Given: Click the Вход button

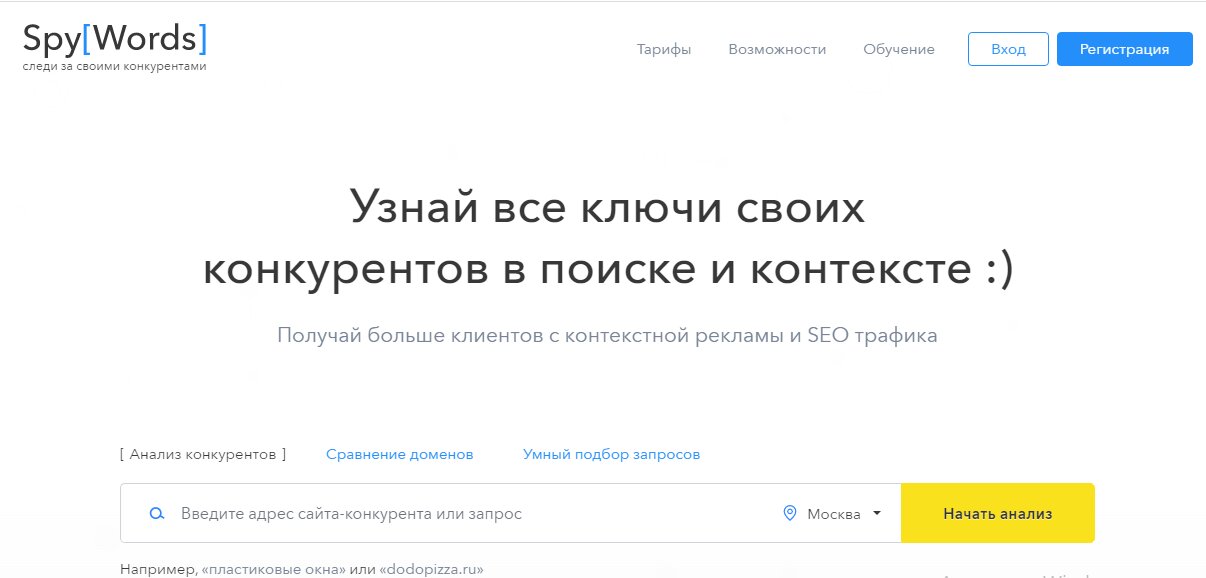Looking at the screenshot, I should [1007, 48].
